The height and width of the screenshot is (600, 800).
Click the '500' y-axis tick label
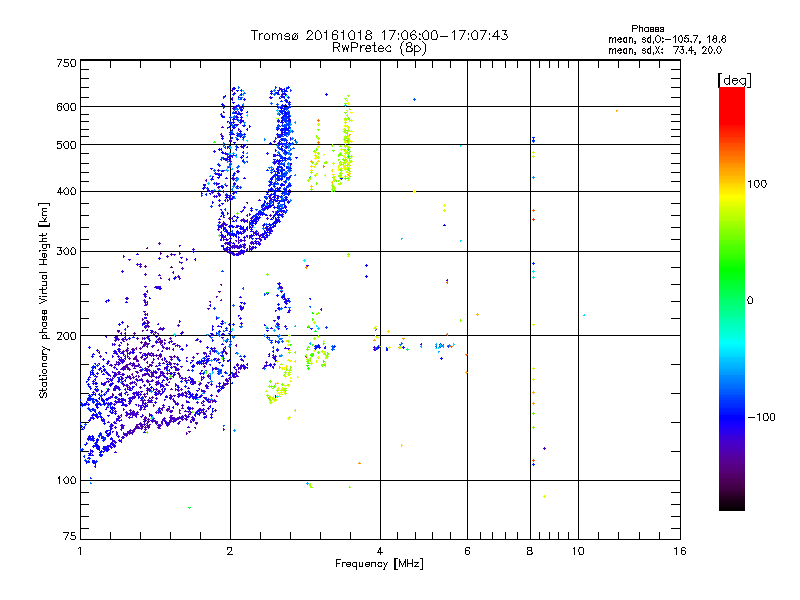(x=66, y=145)
